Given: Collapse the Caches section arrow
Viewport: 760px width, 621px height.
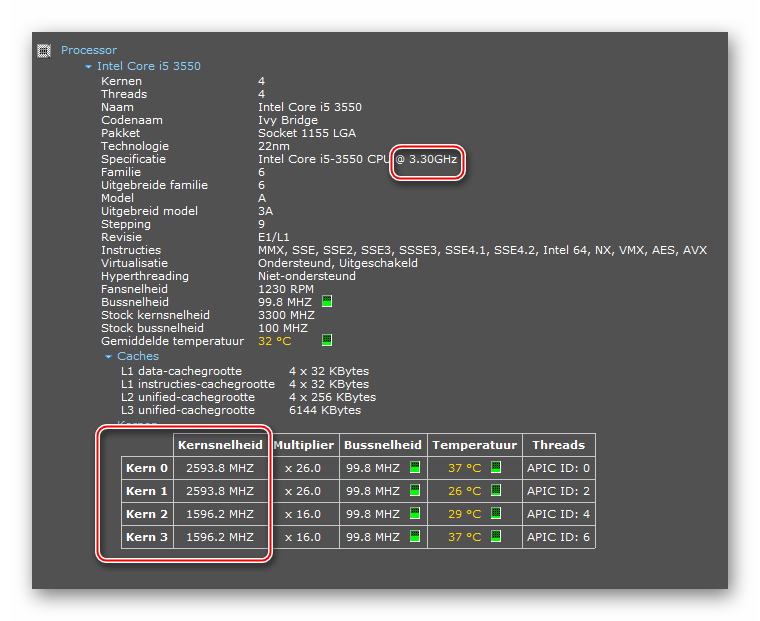Looking at the screenshot, I should coord(108,356).
